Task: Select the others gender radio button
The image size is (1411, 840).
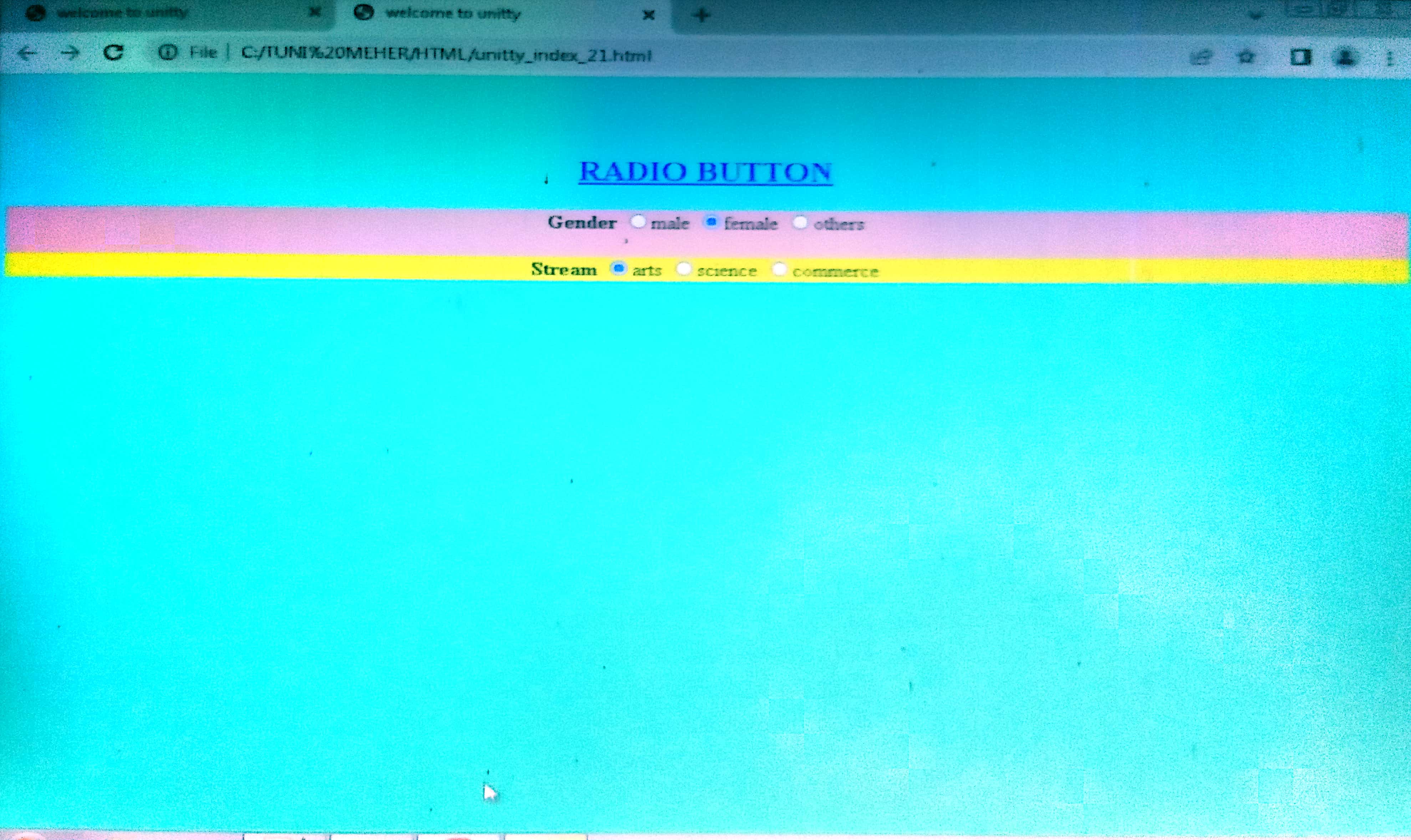Action: pos(800,222)
